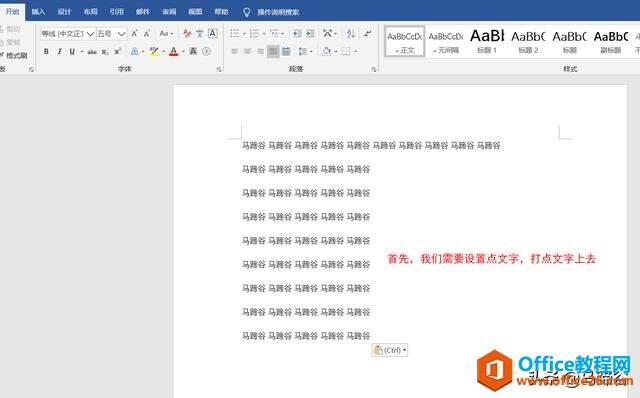This screenshot has height=398, width=640.
Task: Toggle Bold formatting button
Action: click(x=46, y=51)
